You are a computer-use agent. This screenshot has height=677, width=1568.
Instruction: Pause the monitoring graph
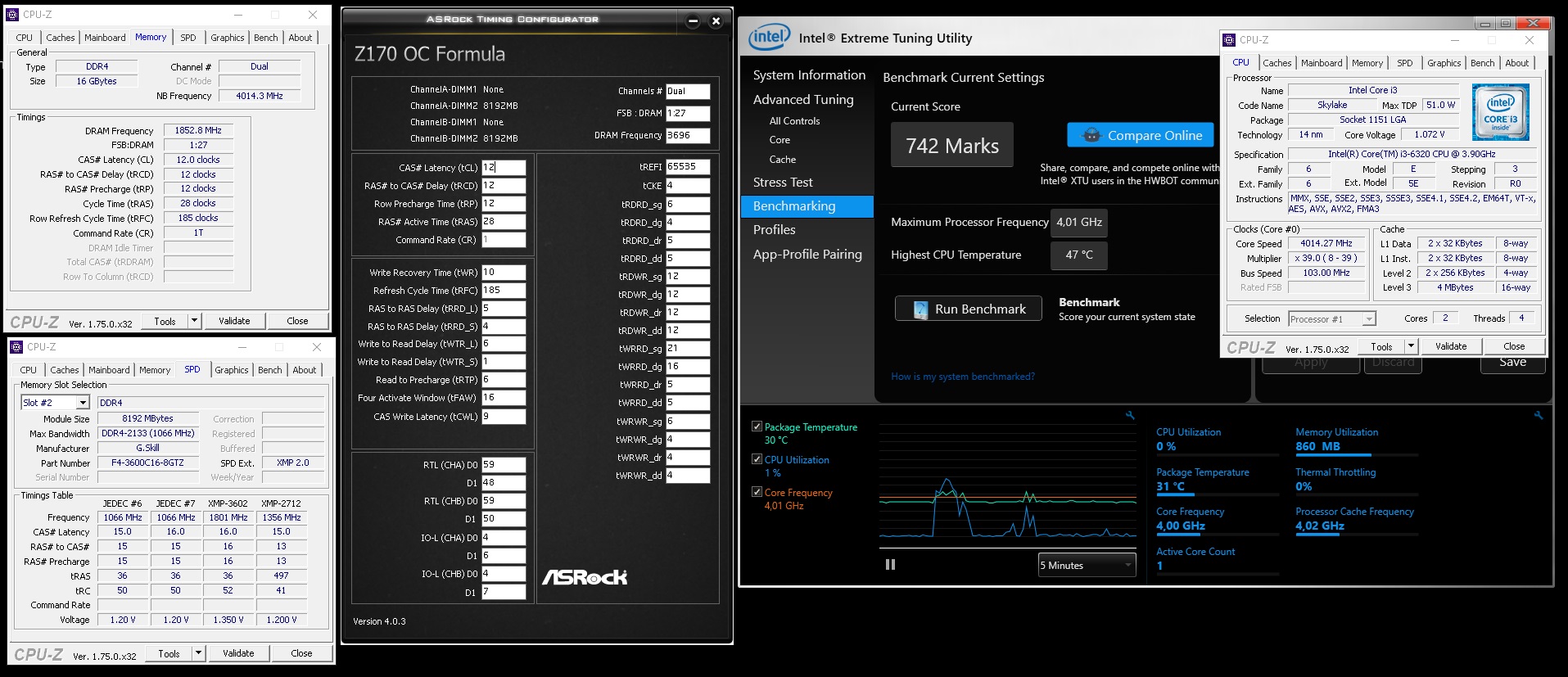tap(890, 565)
